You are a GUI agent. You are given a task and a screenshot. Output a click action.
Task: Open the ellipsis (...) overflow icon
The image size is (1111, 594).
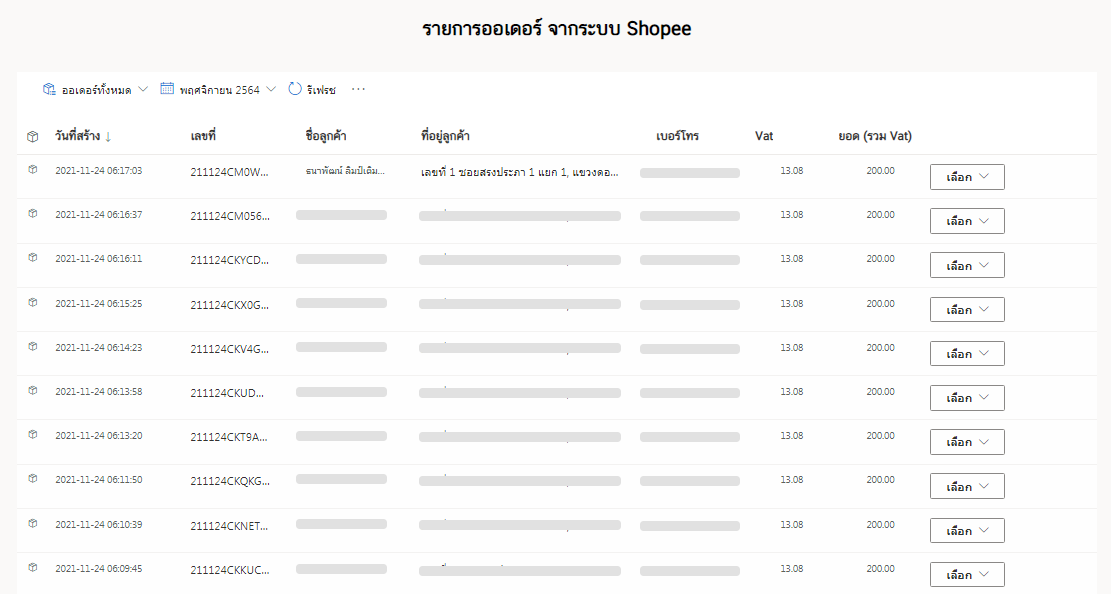(x=359, y=89)
